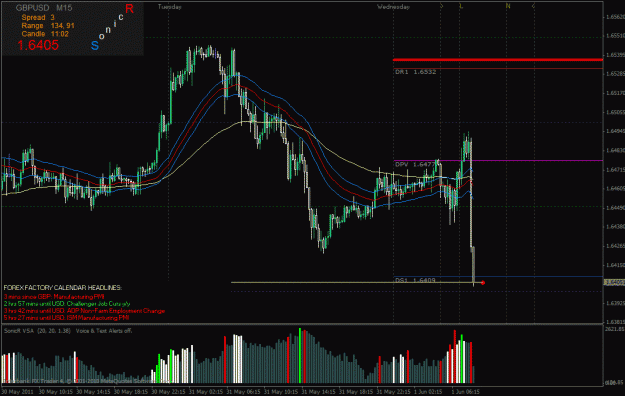625x396 pixels.
Task: Click the red arrow marker at current price
Action: coord(483,283)
